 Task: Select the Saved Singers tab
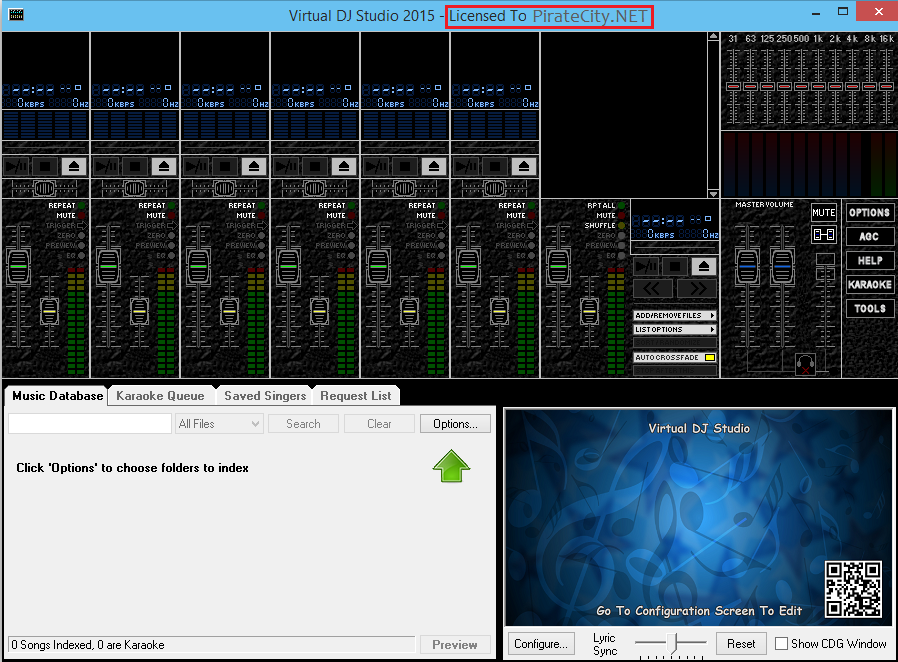pyautogui.click(x=265, y=396)
